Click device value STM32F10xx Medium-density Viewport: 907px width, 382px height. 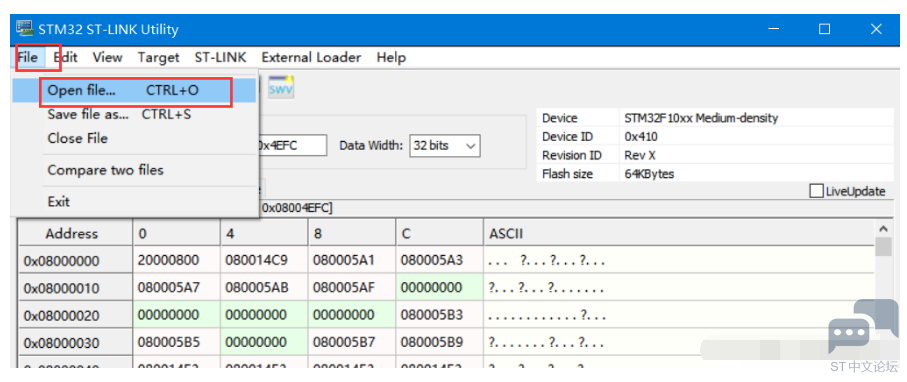(701, 118)
